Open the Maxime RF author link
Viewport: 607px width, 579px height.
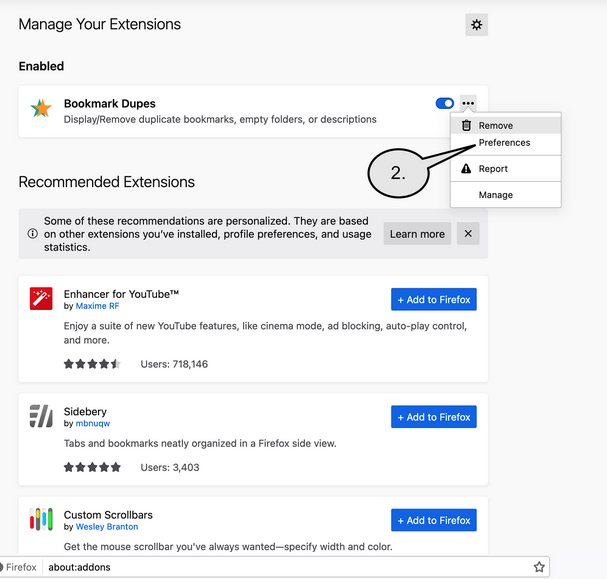pyautogui.click(x=98, y=306)
